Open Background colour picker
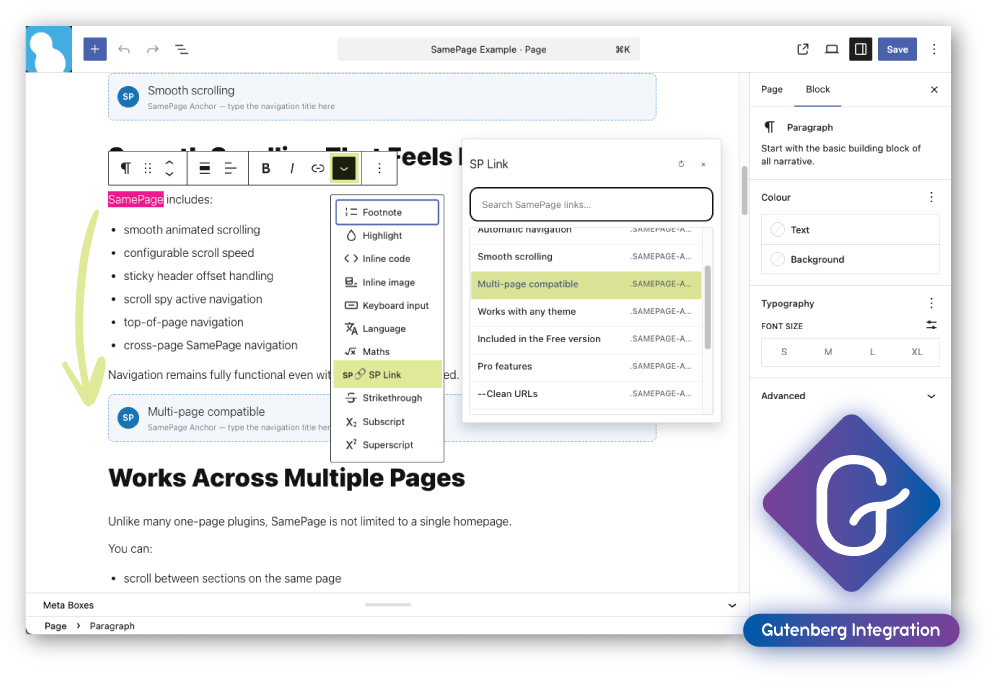 850,259
